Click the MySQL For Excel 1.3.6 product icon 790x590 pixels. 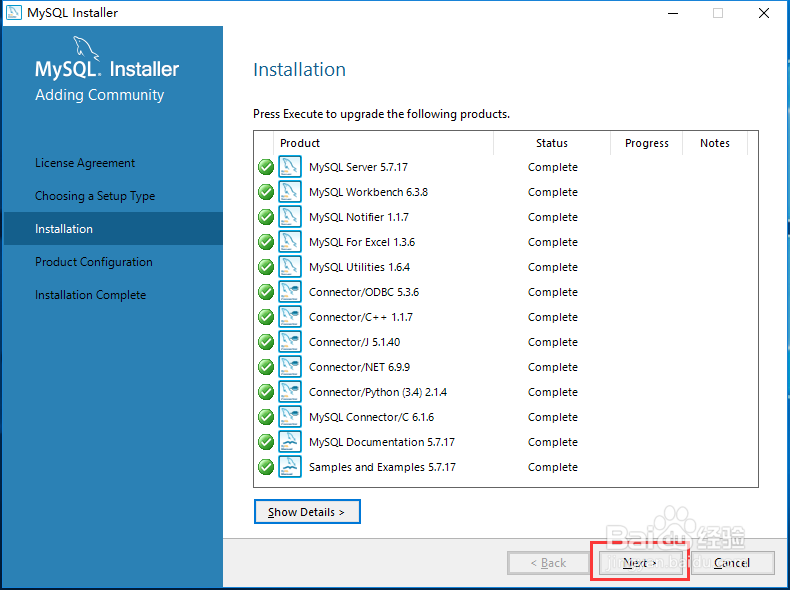click(290, 242)
